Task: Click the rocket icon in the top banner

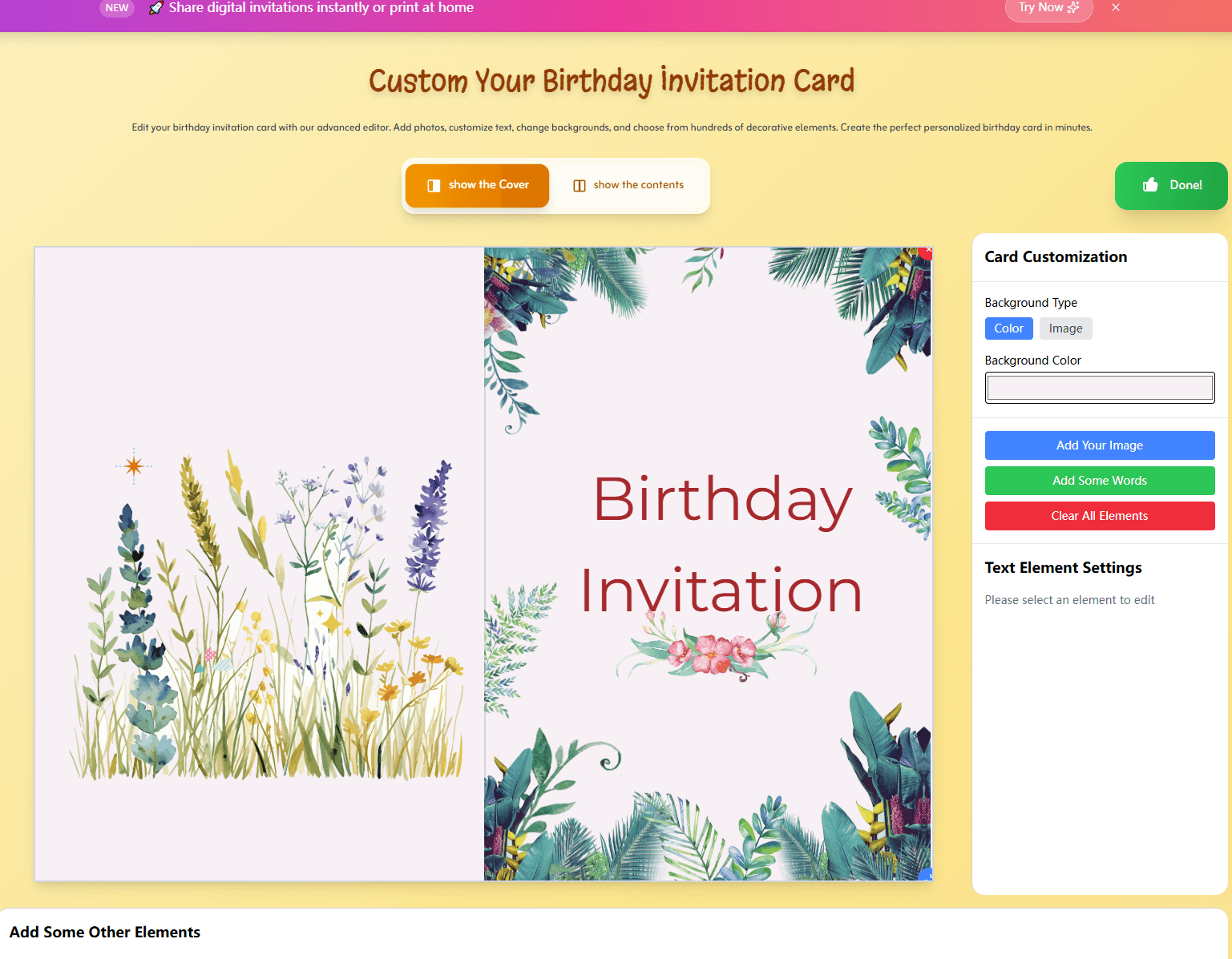Action: [x=156, y=8]
